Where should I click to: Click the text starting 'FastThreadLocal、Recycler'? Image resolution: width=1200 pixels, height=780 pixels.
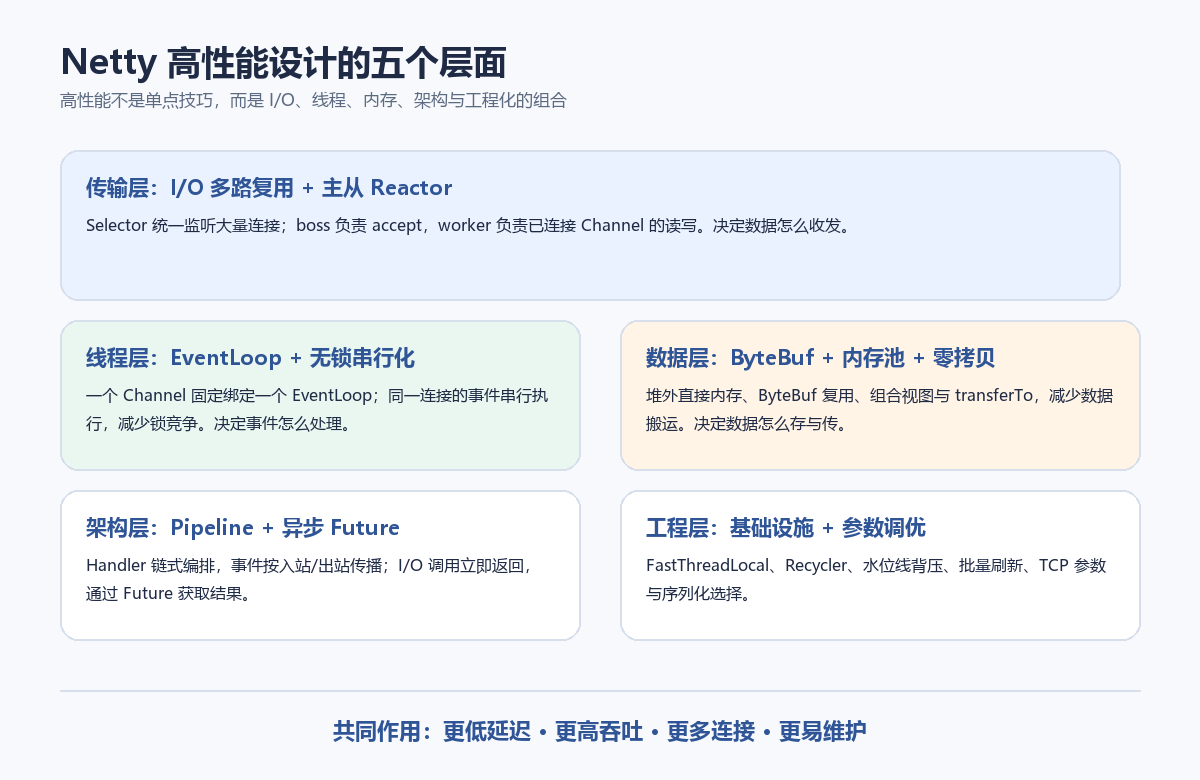[x=876, y=565]
